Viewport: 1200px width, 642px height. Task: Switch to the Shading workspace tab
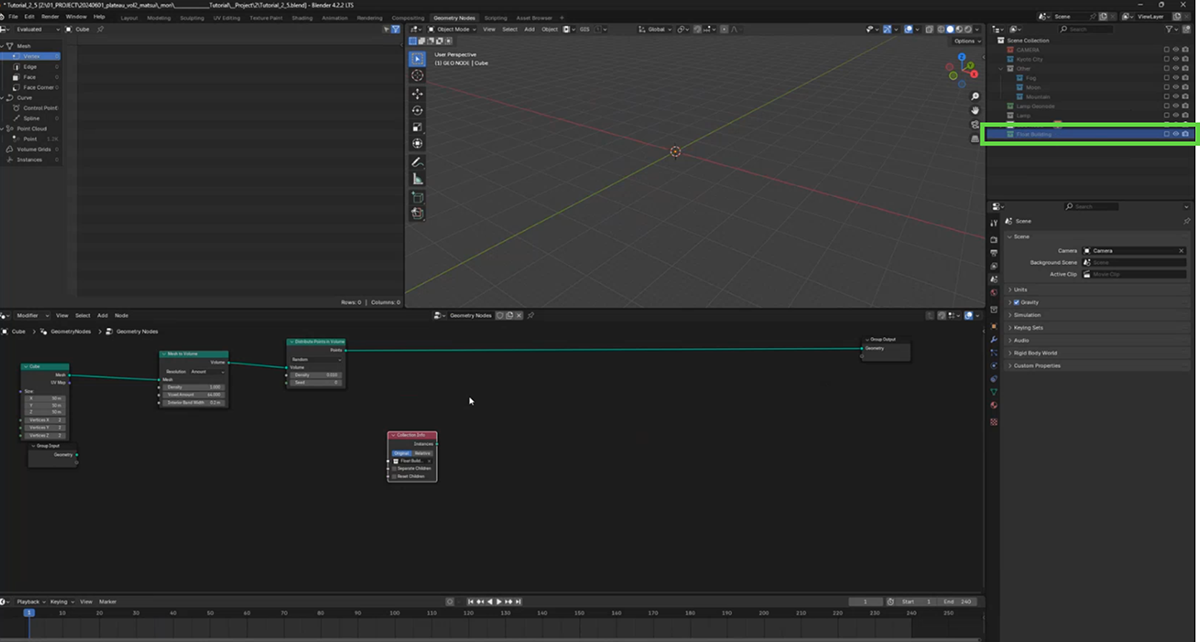[302, 18]
